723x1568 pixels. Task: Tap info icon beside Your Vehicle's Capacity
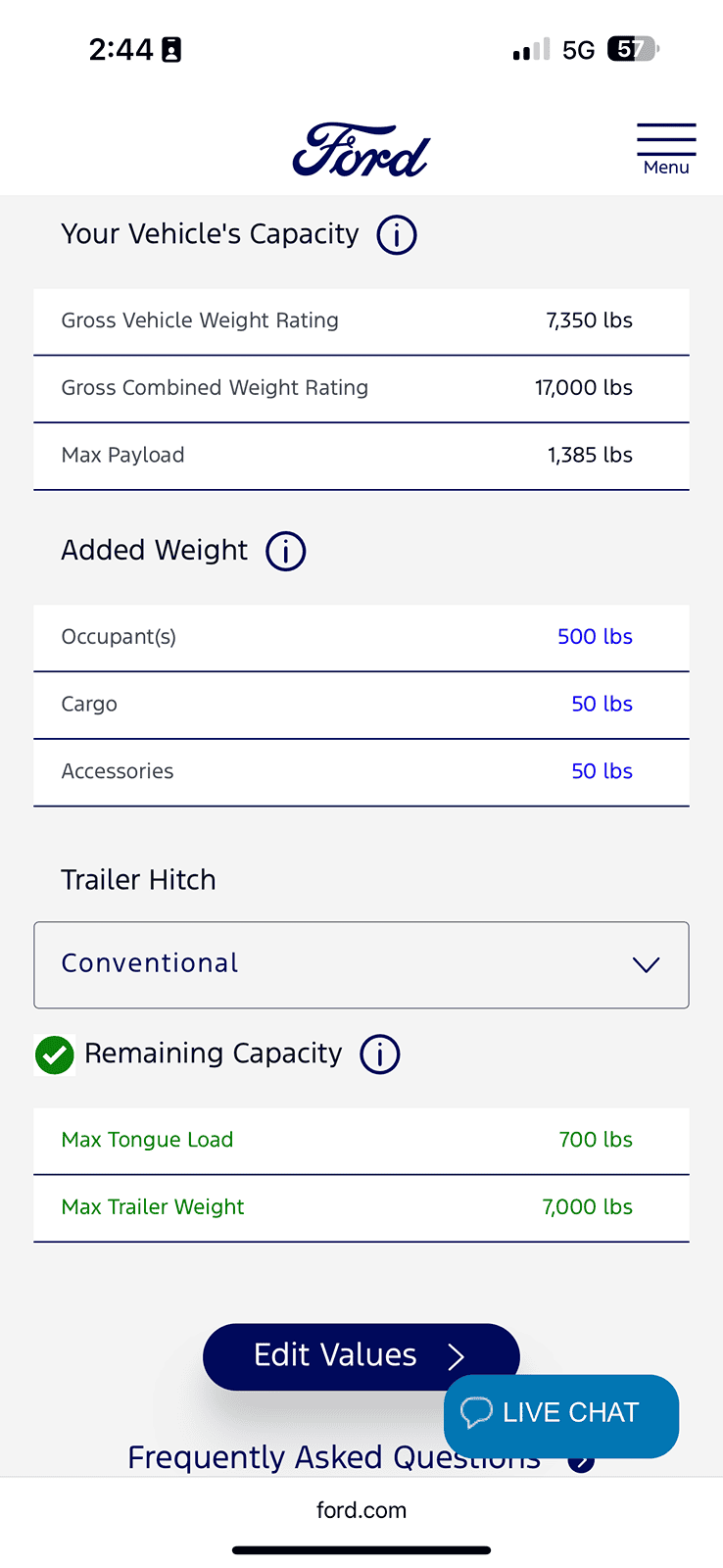tap(397, 235)
